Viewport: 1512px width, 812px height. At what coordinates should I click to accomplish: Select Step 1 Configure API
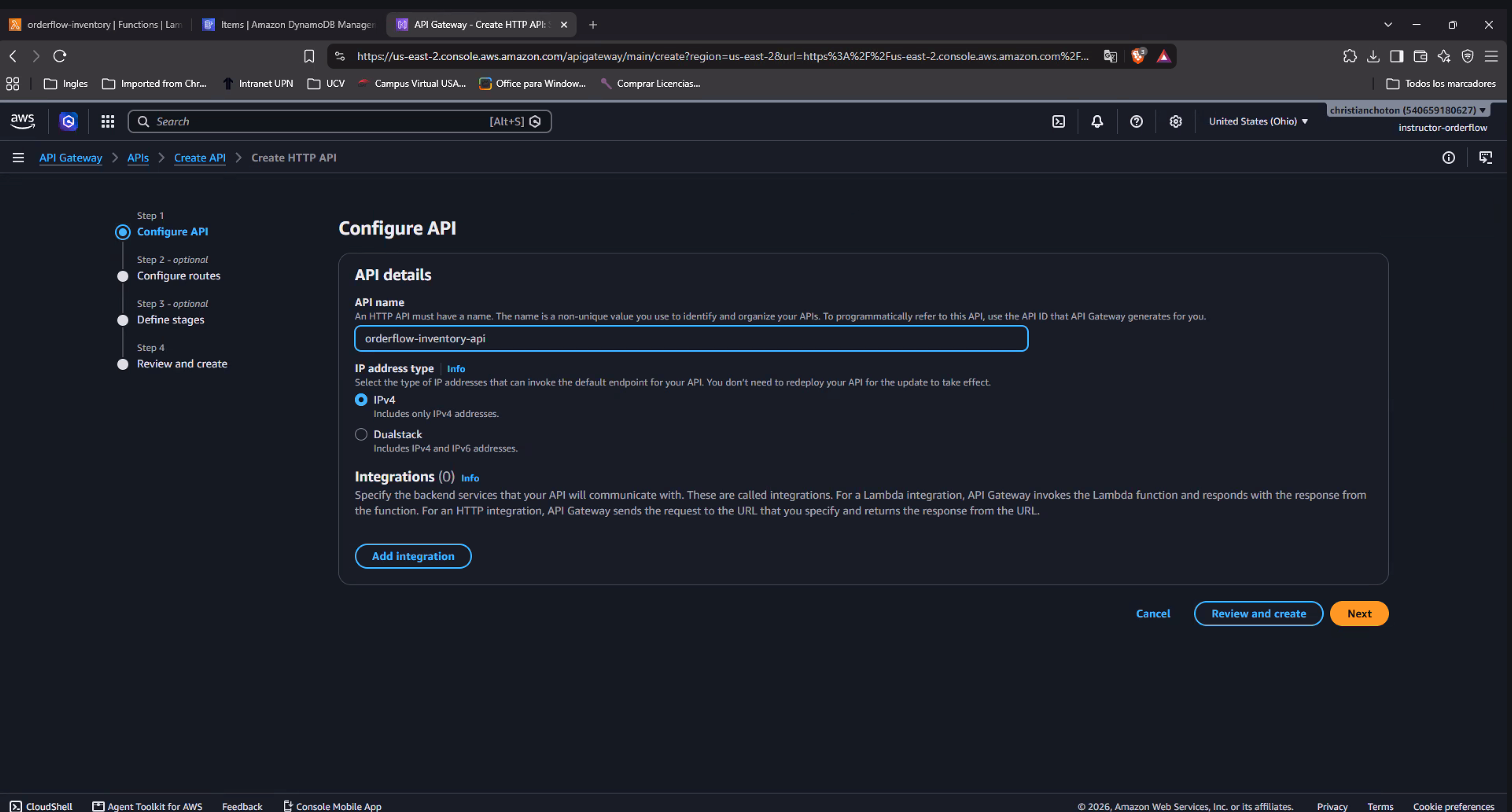[x=172, y=232]
